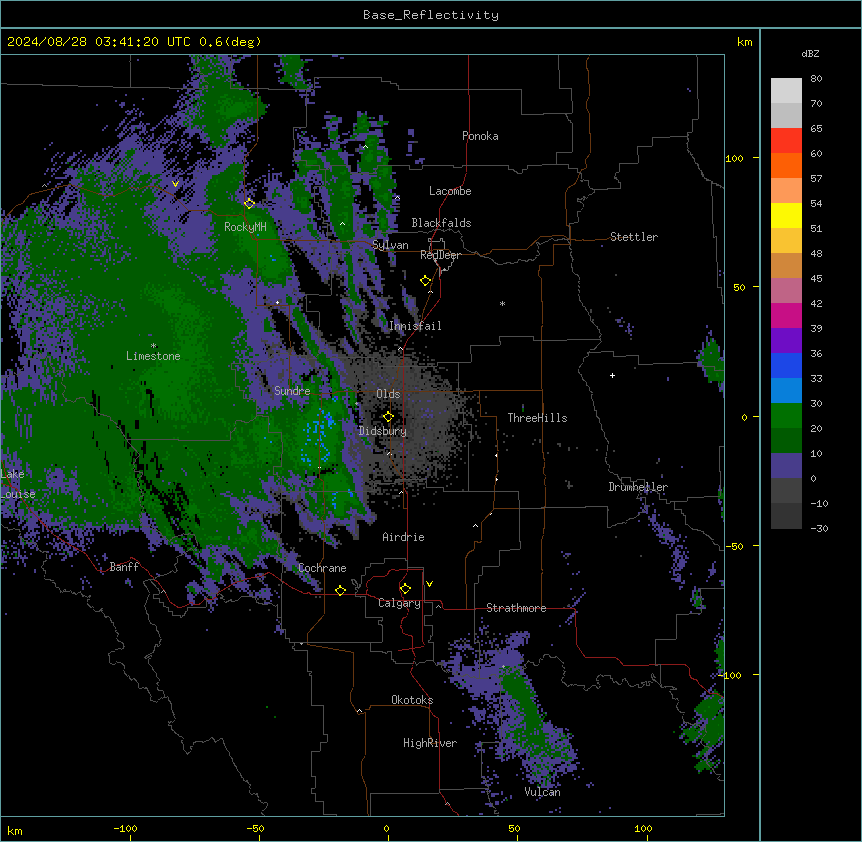Image resolution: width=862 pixels, height=842 pixels.
Task: Click the yellow V marker northeast of Calgary
Action: click(429, 584)
